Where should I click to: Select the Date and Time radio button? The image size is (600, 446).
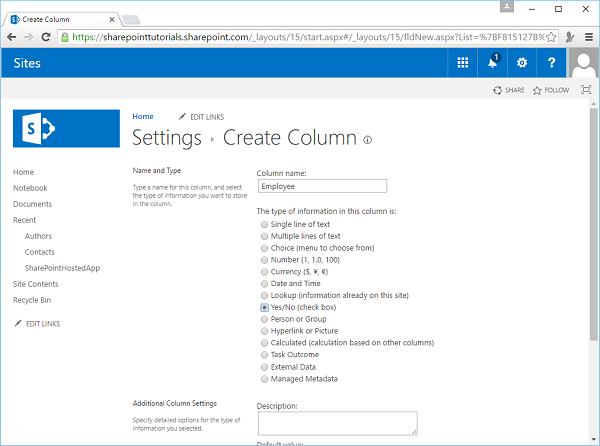[264, 284]
